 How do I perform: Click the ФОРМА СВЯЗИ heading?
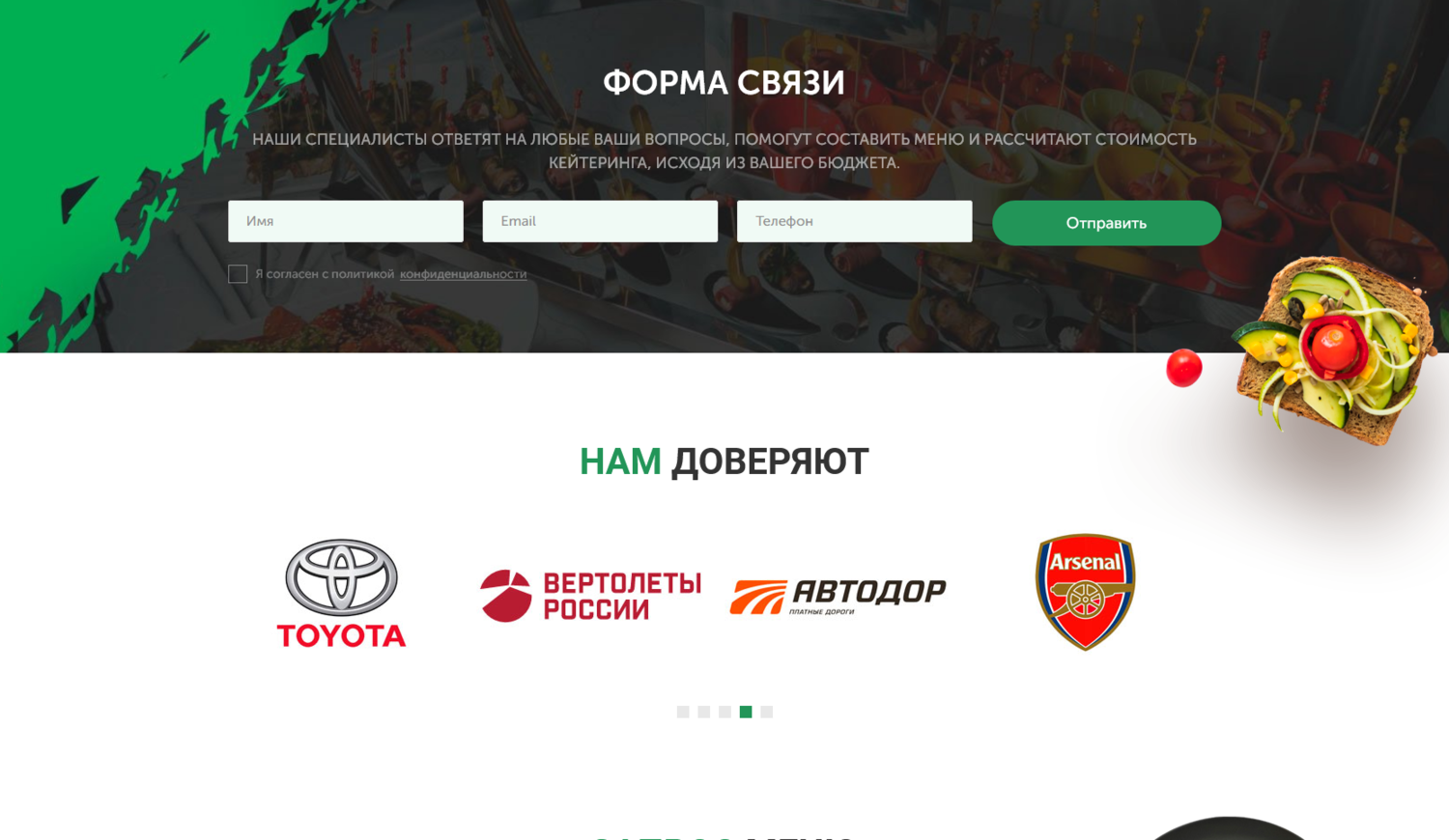pos(724,83)
